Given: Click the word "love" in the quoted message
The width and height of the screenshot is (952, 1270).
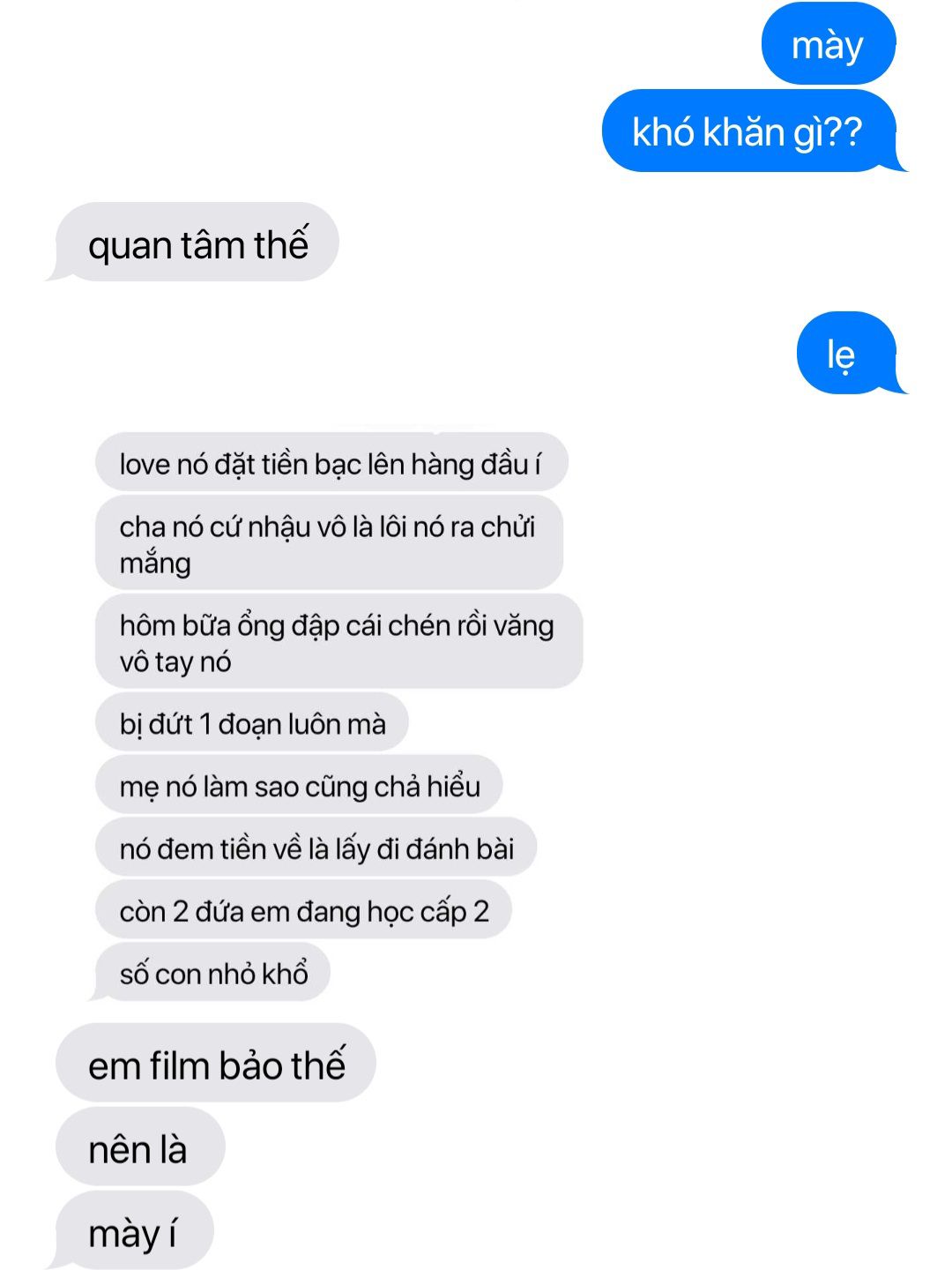Looking at the screenshot, I should [145, 463].
